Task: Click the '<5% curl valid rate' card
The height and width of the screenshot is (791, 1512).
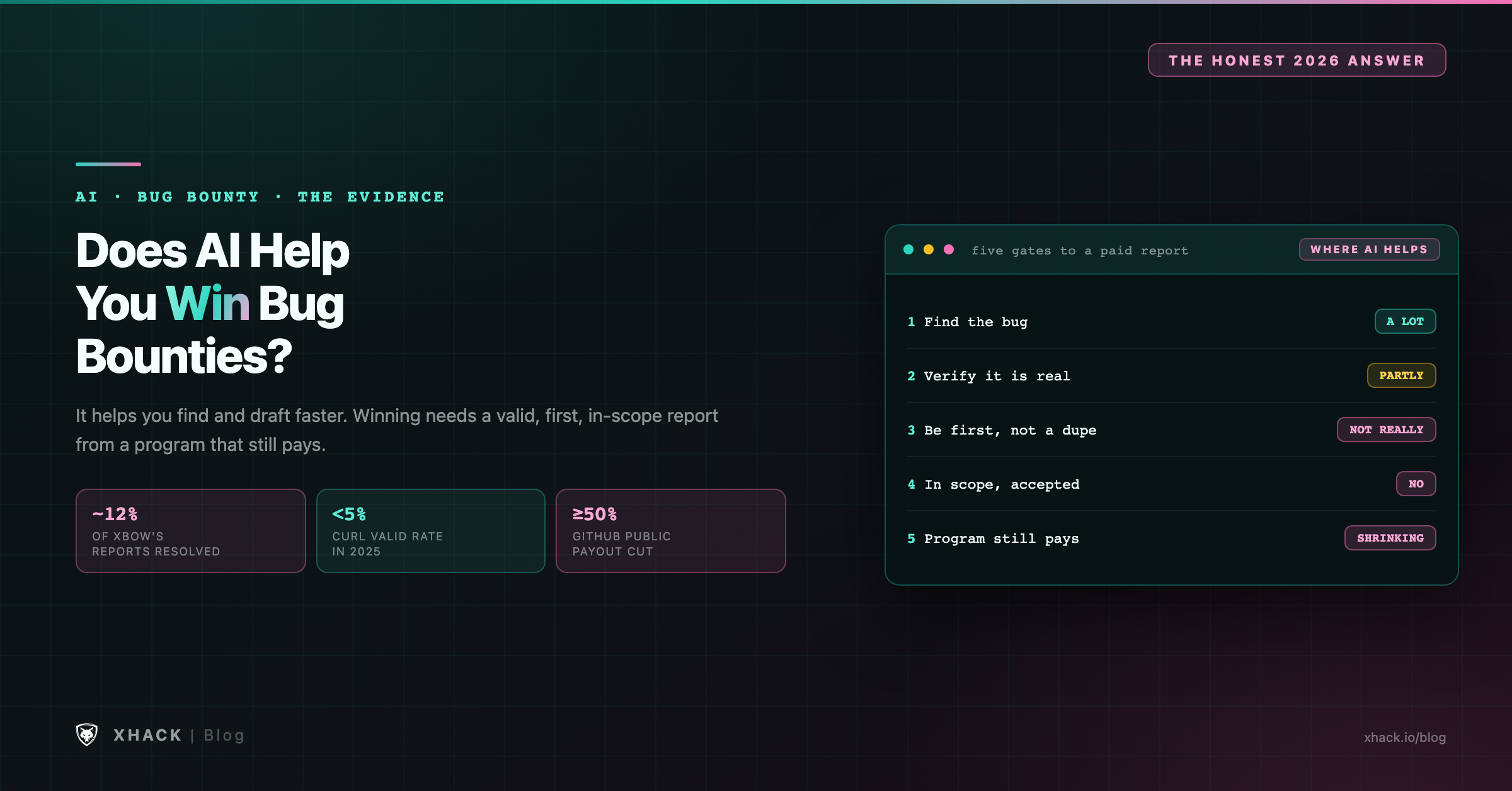Action: coord(431,531)
